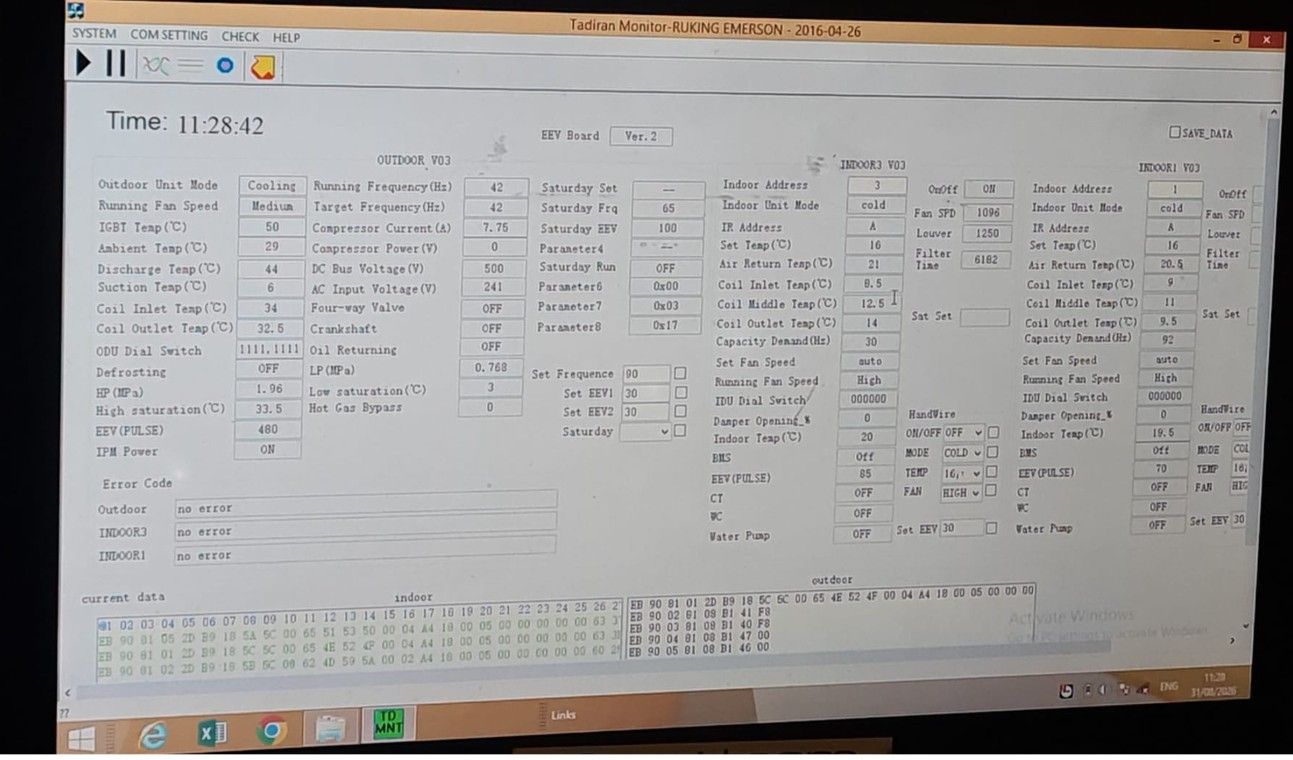Screen dimensions: 1293x760
Task: Tick the Set EEV2 checkbox
Action: (x=680, y=411)
